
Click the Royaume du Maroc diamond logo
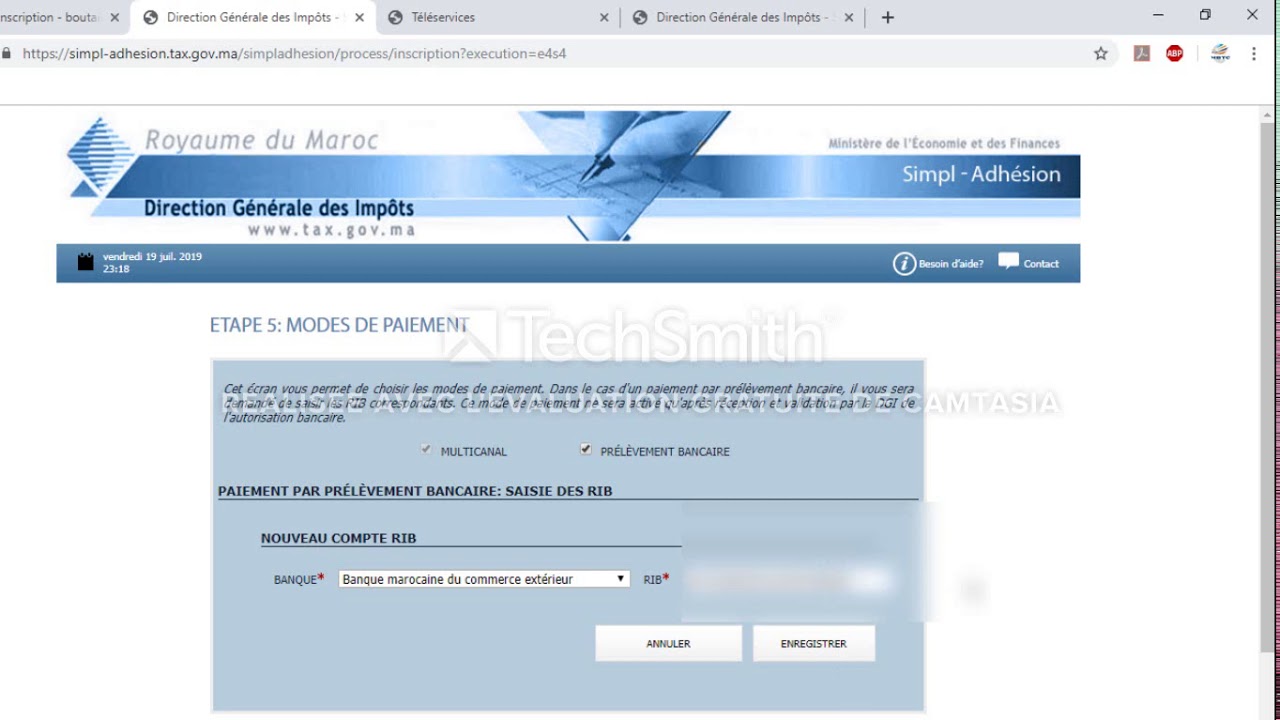100,156
